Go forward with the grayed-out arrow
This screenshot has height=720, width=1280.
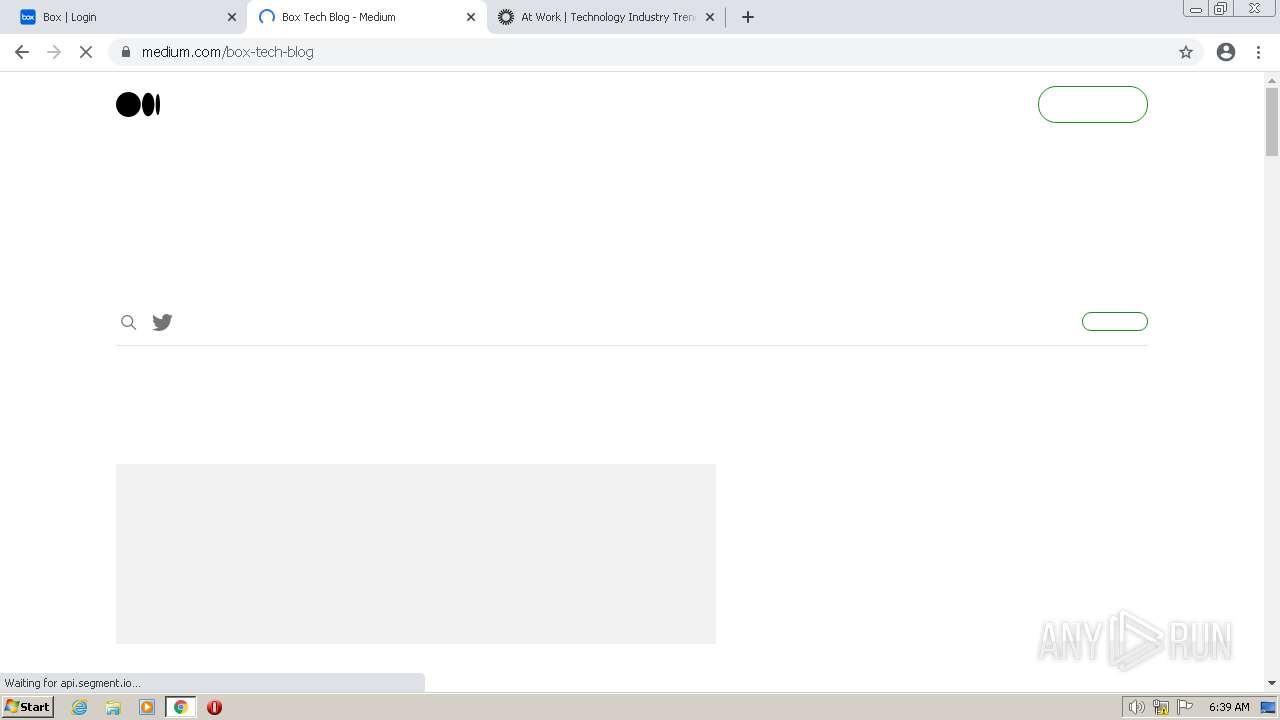54,52
